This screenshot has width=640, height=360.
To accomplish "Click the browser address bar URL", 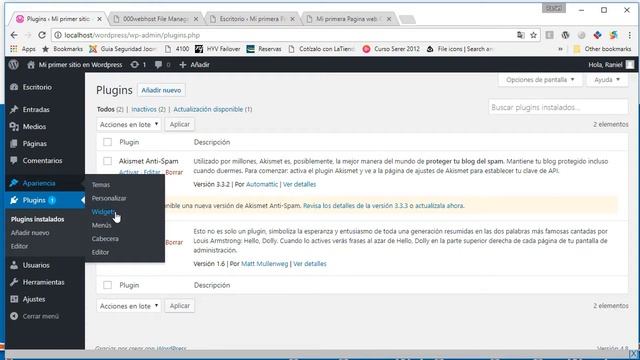I will pyautogui.click(x=132, y=35).
